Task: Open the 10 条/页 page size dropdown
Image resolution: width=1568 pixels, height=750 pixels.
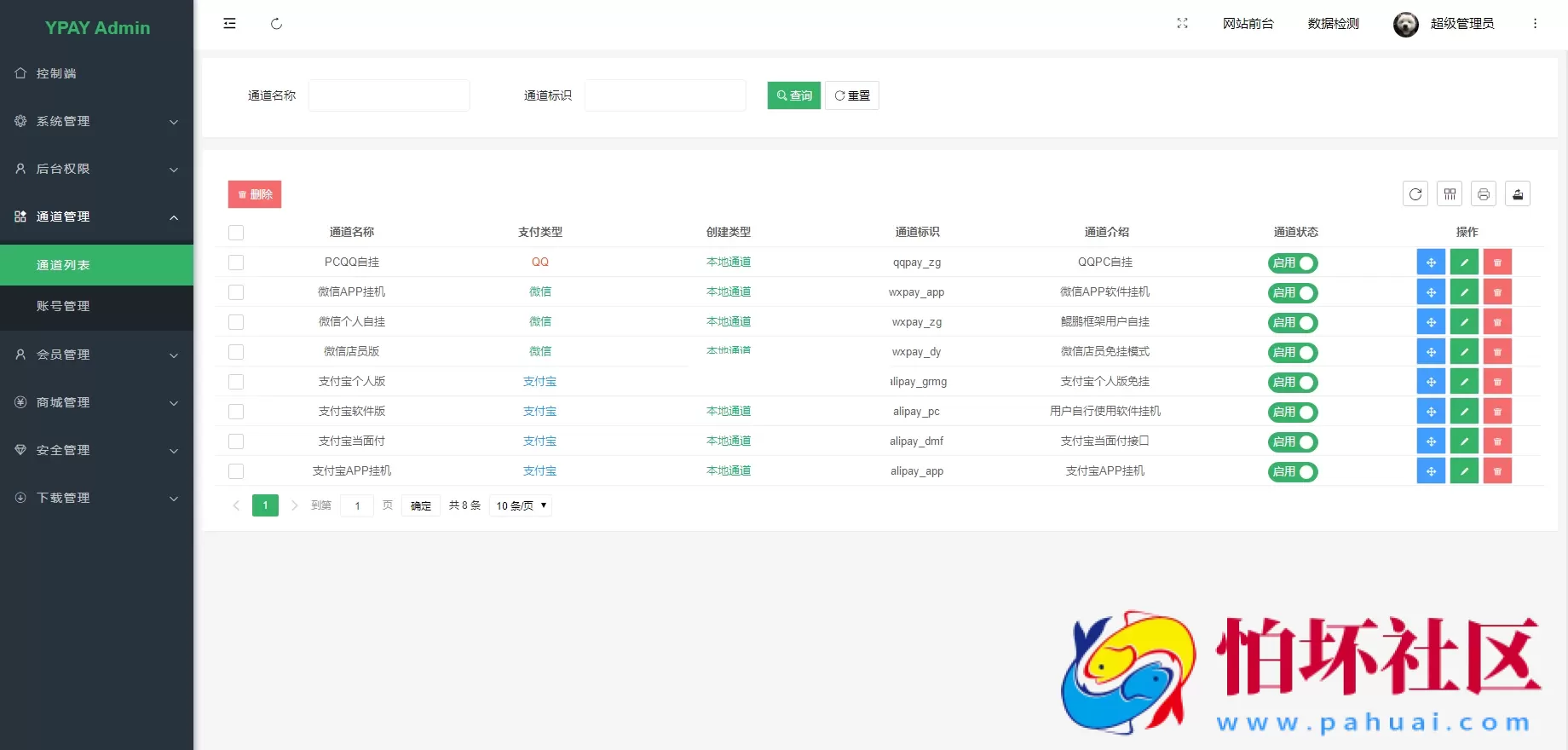Action: (521, 505)
